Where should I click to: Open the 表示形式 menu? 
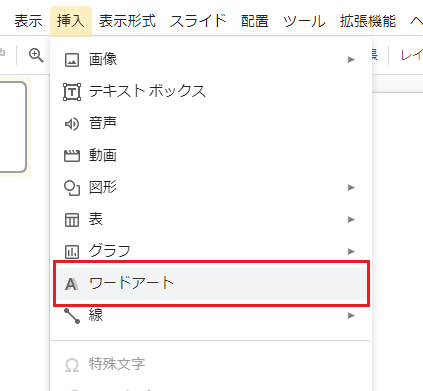pos(127,21)
